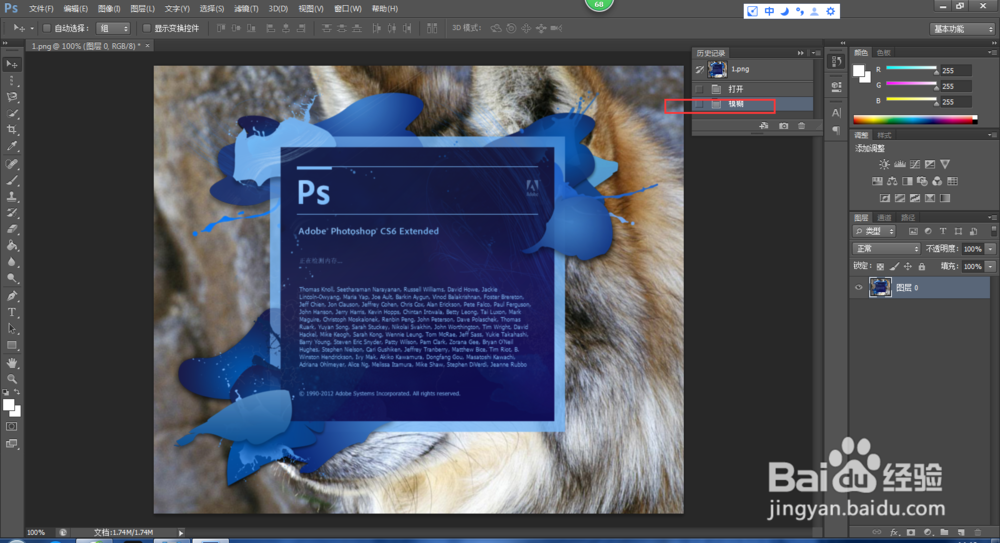
Task: Select the Clone Stamp tool
Action: (x=12, y=197)
